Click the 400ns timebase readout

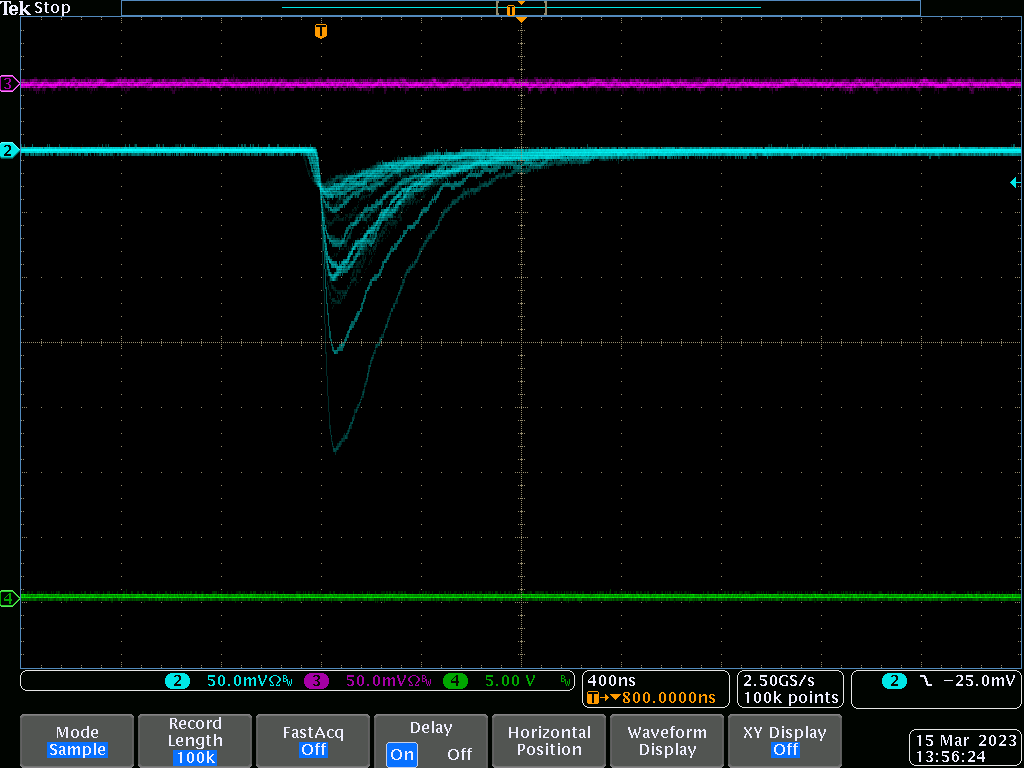(x=610, y=680)
